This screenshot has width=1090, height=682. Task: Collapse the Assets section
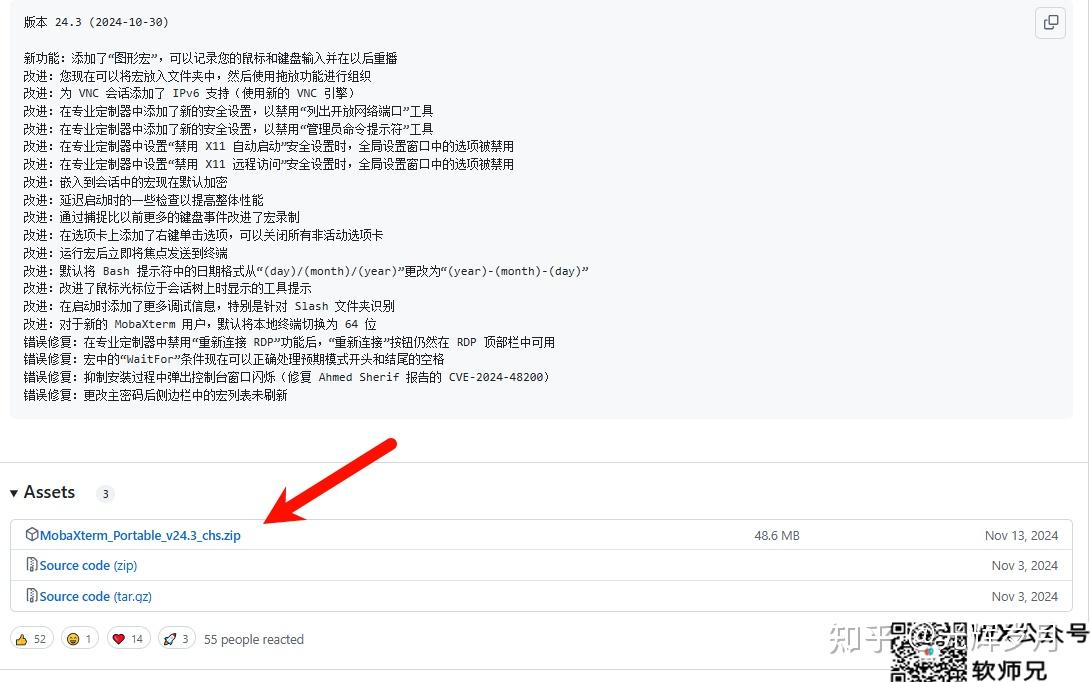(42, 492)
